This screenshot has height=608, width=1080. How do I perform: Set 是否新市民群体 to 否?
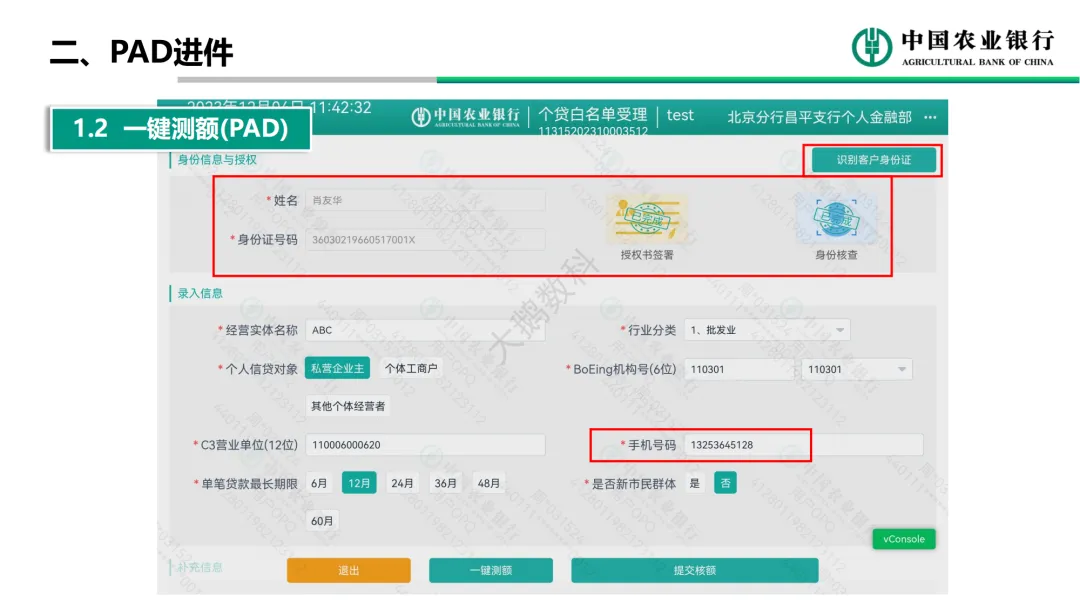pos(725,483)
